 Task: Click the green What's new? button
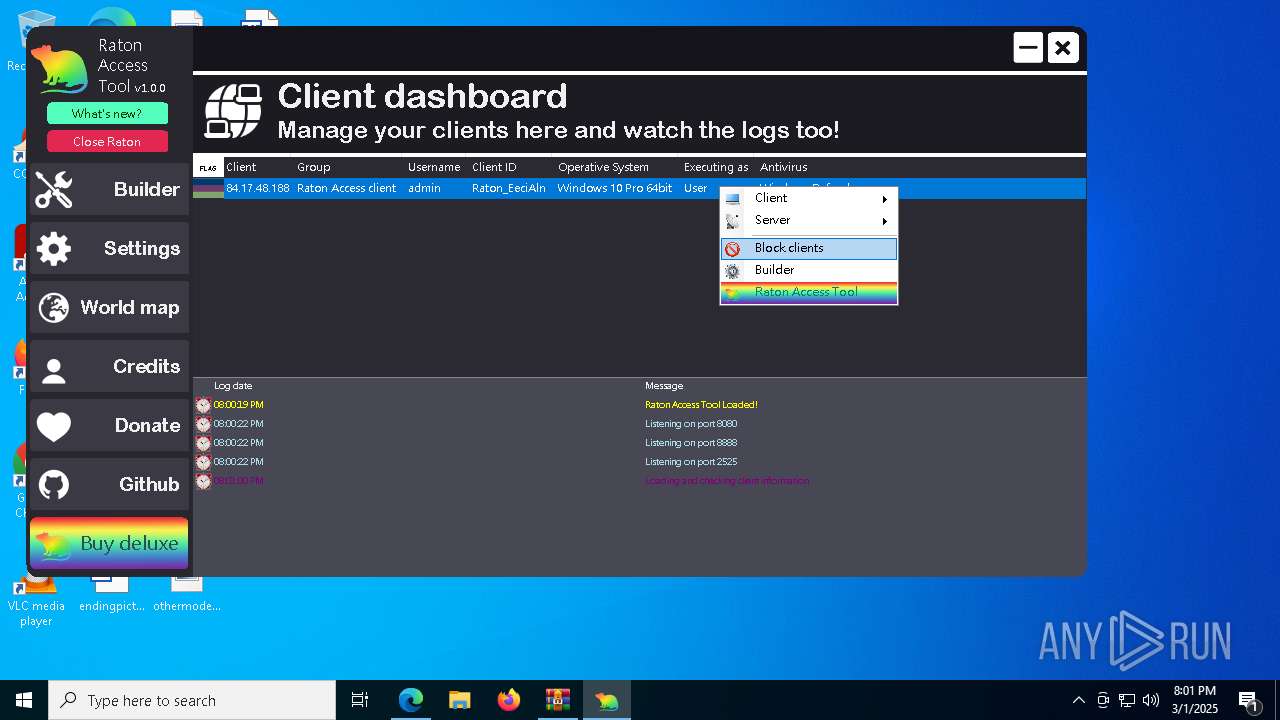coord(107,113)
